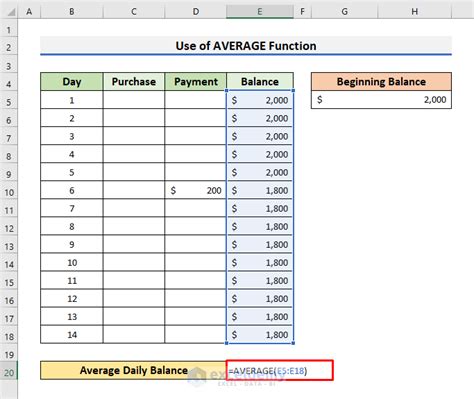This screenshot has width=474, height=399.
Task: Click the 'Balance' header cell
Action: 260,82
